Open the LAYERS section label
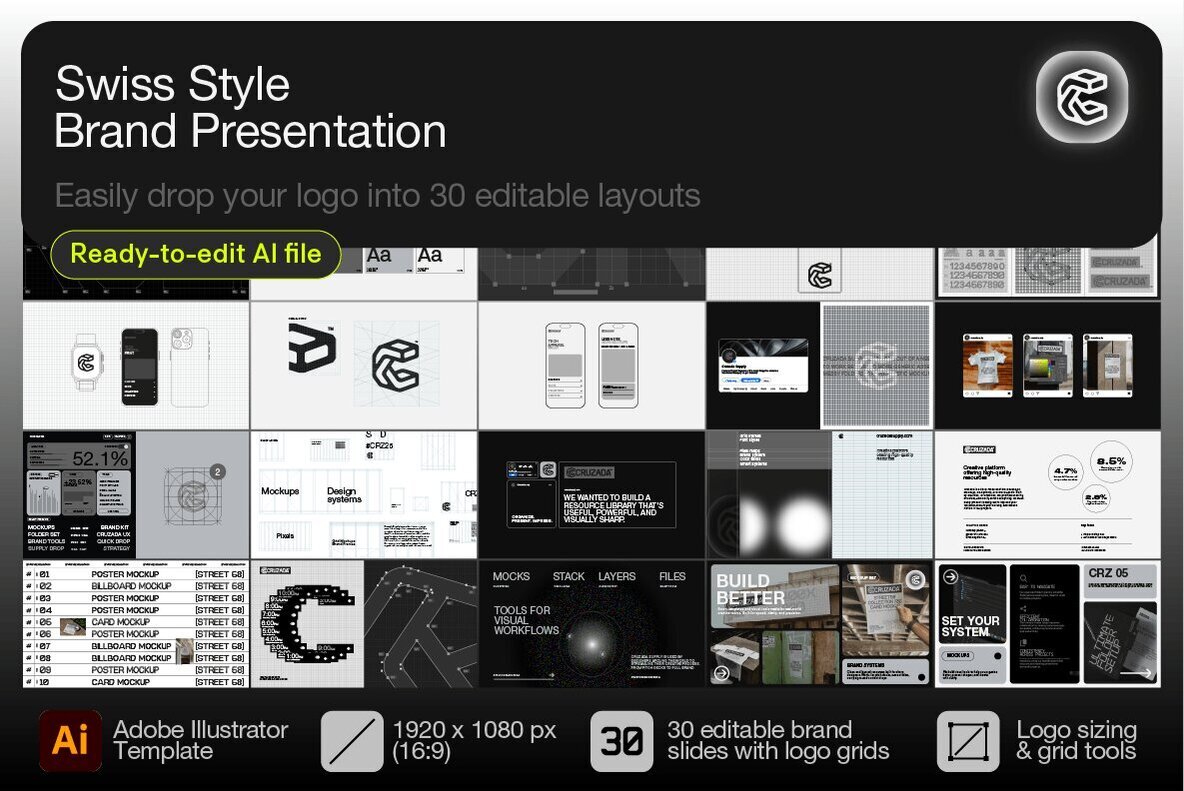The width and height of the screenshot is (1184, 791). click(x=616, y=576)
